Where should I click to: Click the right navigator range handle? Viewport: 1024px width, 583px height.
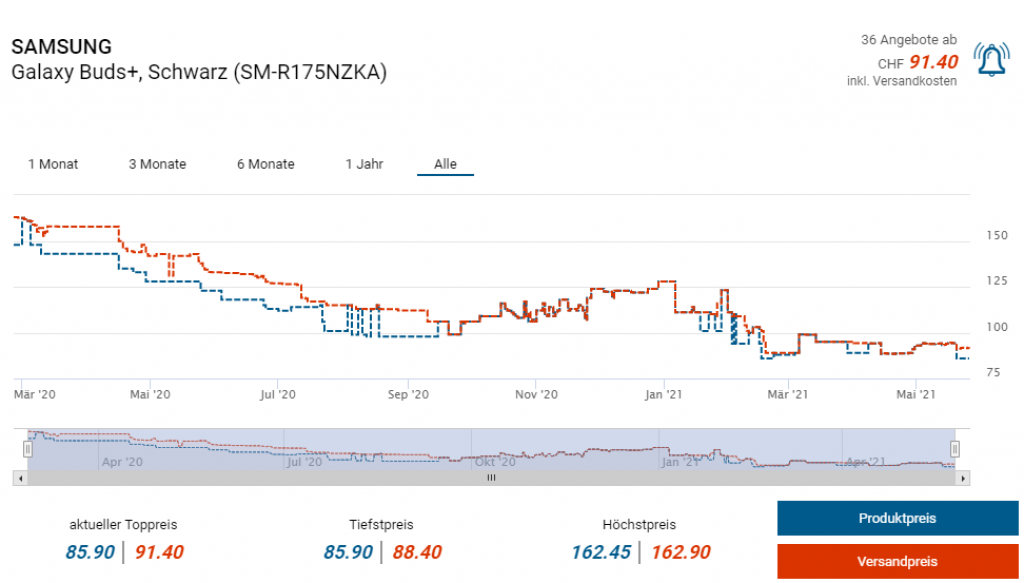pos(955,449)
